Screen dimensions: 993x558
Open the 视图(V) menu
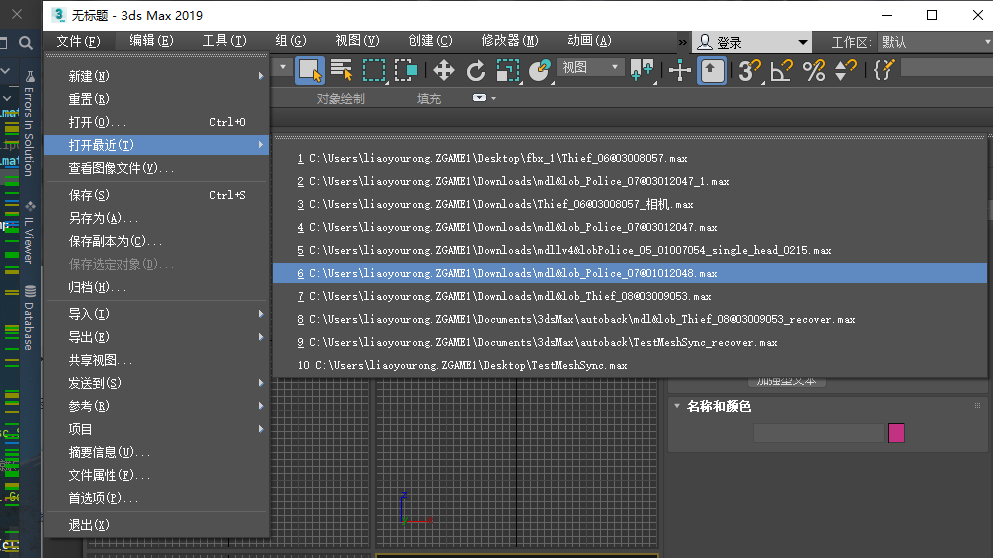(357, 41)
